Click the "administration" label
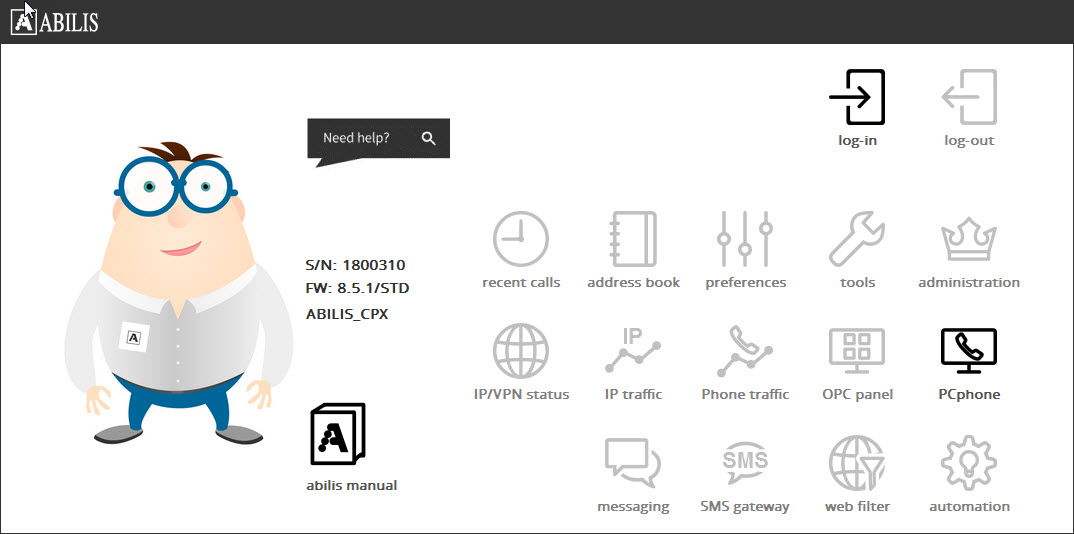This screenshot has height=534, width=1074. click(x=969, y=282)
